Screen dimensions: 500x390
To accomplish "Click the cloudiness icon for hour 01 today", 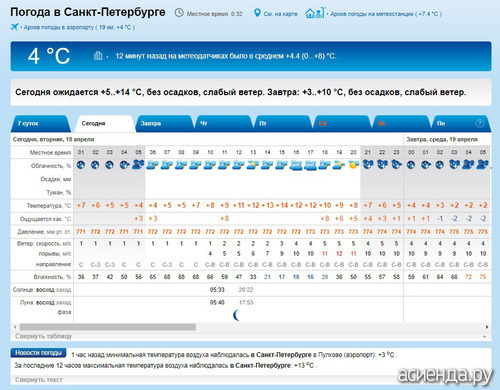I will pyautogui.click(x=81, y=165).
